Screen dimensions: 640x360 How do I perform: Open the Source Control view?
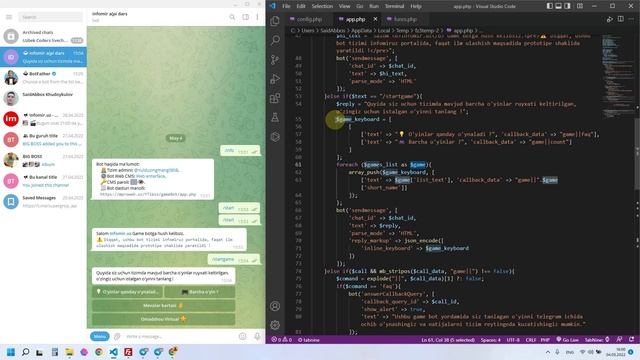tap(275, 60)
